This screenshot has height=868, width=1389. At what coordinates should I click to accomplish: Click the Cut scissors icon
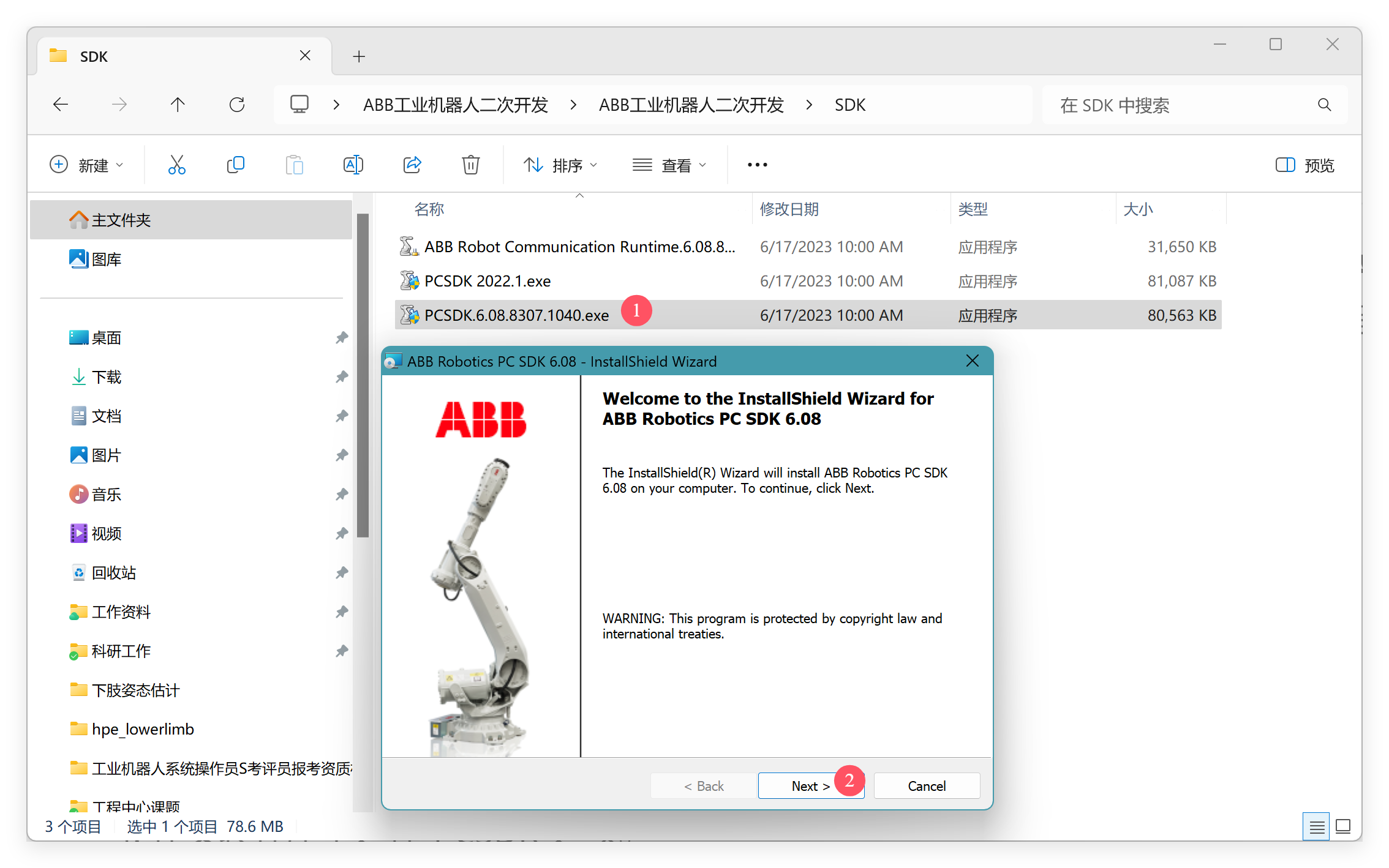click(177, 165)
